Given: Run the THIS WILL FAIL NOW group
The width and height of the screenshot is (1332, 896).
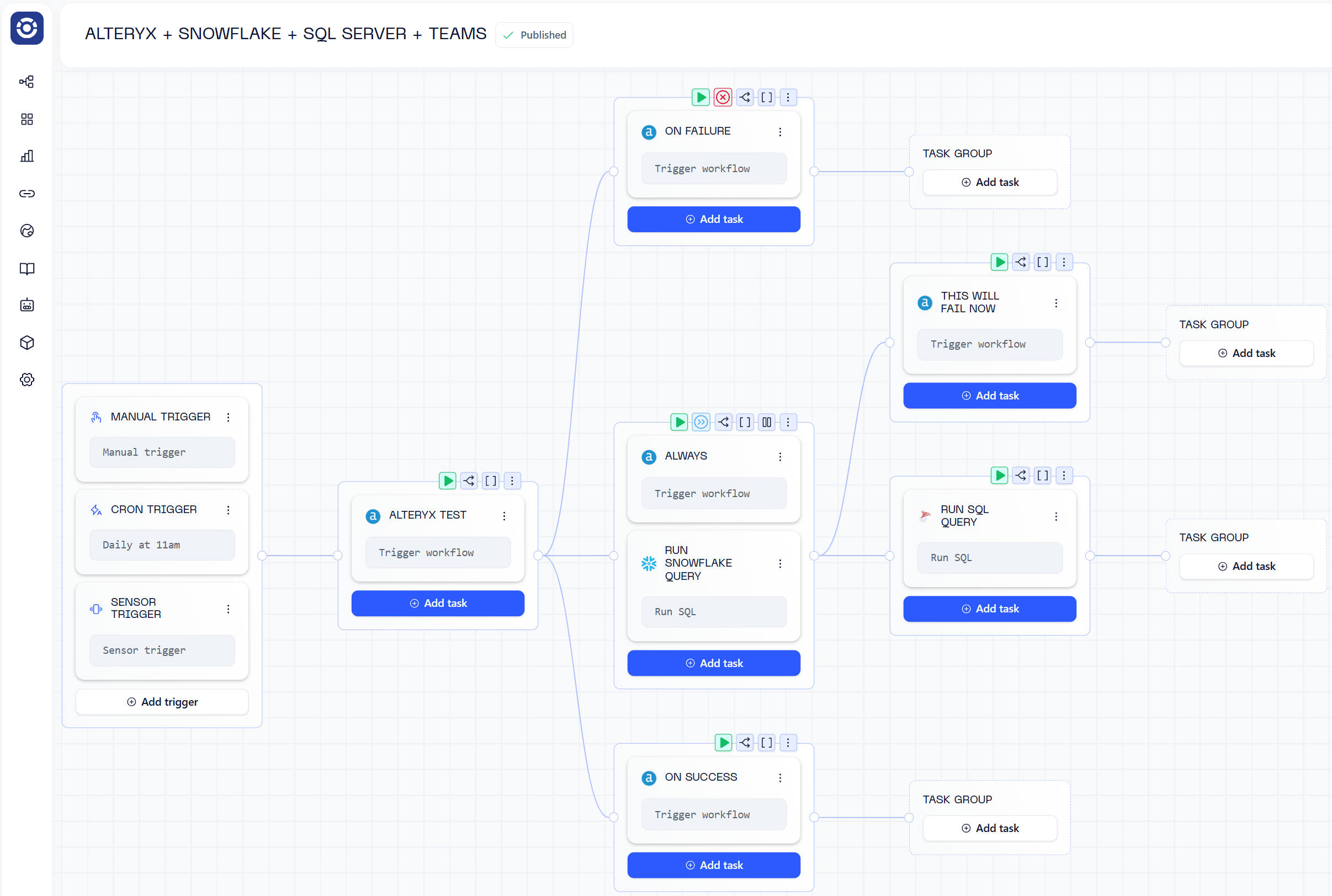Looking at the screenshot, I should tap(999, 262).
